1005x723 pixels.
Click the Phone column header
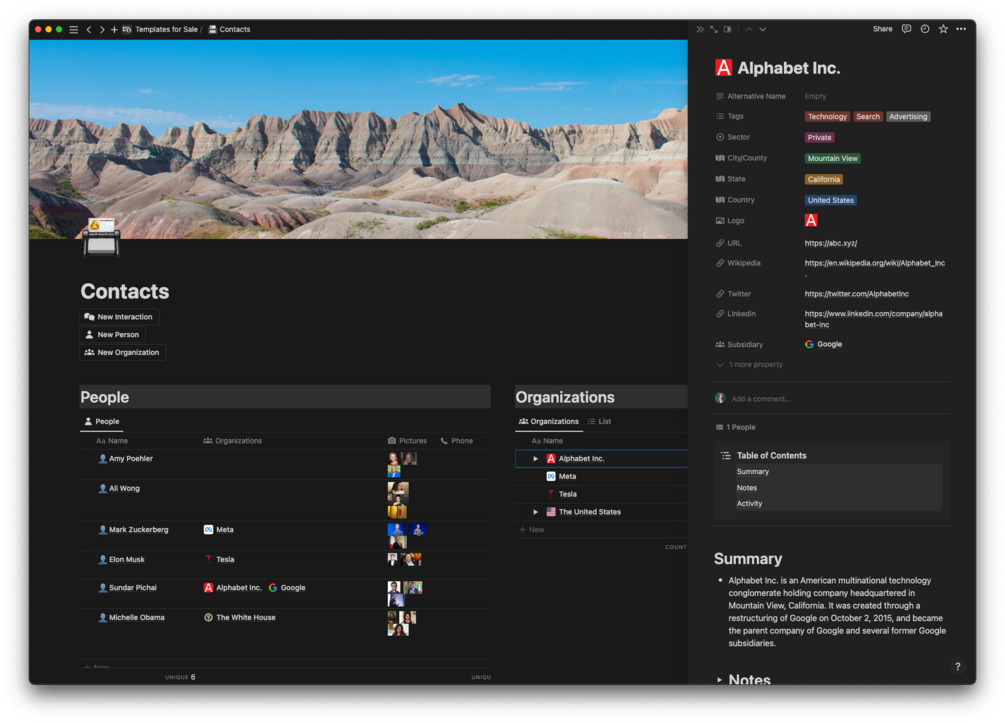tap(456, 441)
